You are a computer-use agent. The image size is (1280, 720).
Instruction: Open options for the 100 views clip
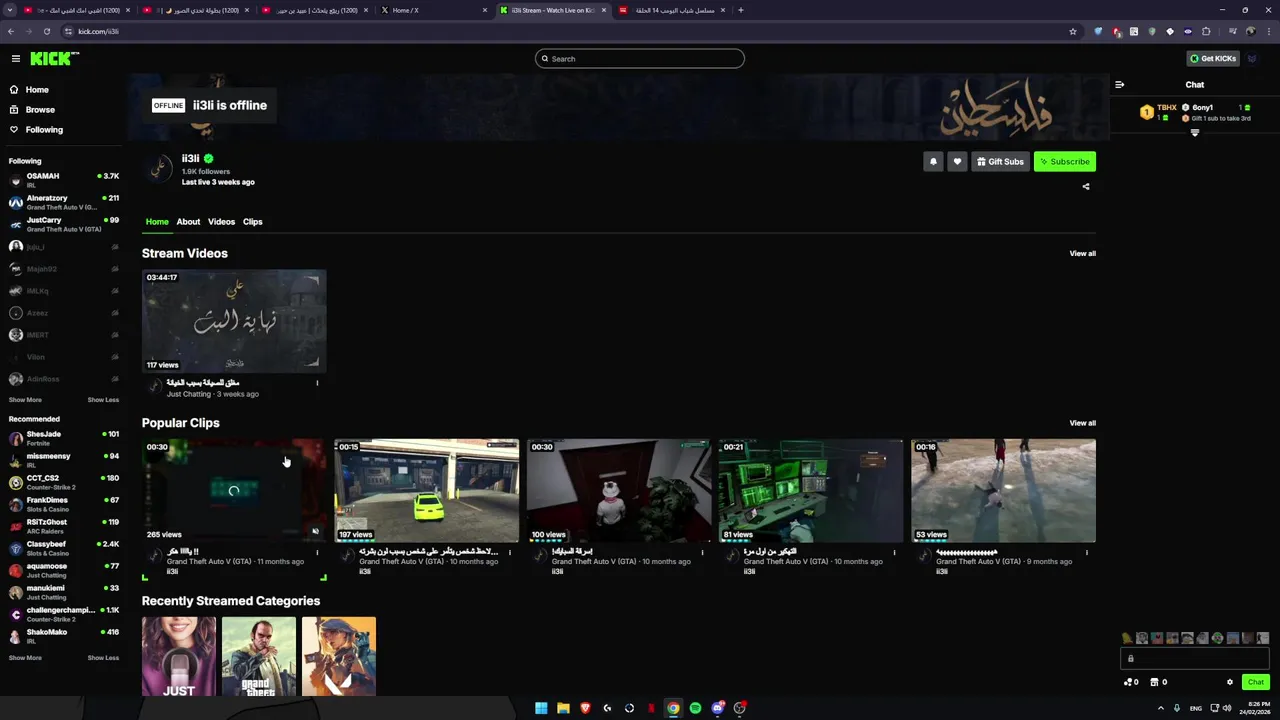click(x=702, y=552)
